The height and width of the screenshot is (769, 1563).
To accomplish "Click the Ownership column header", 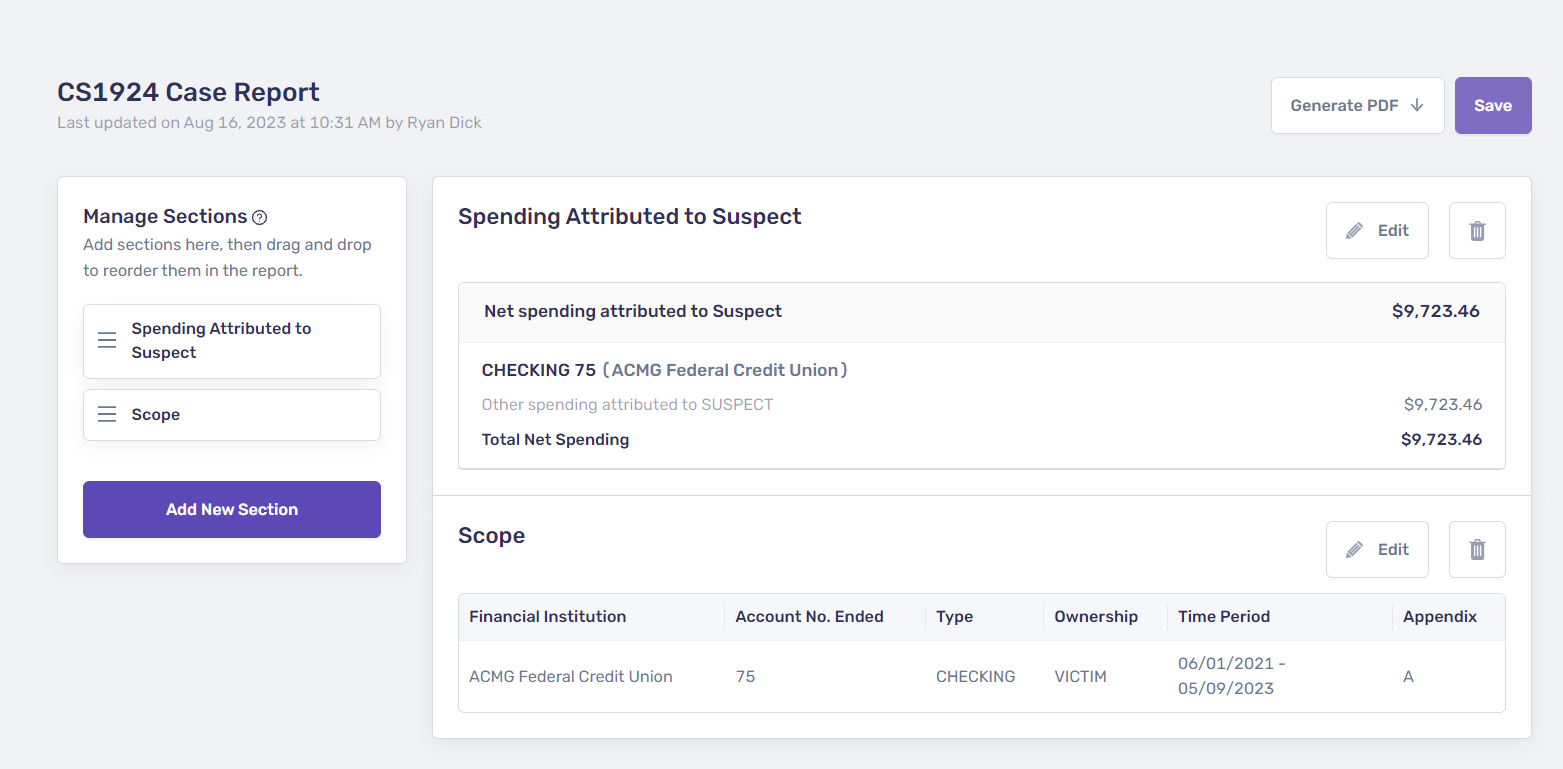I will (1095, 617).
